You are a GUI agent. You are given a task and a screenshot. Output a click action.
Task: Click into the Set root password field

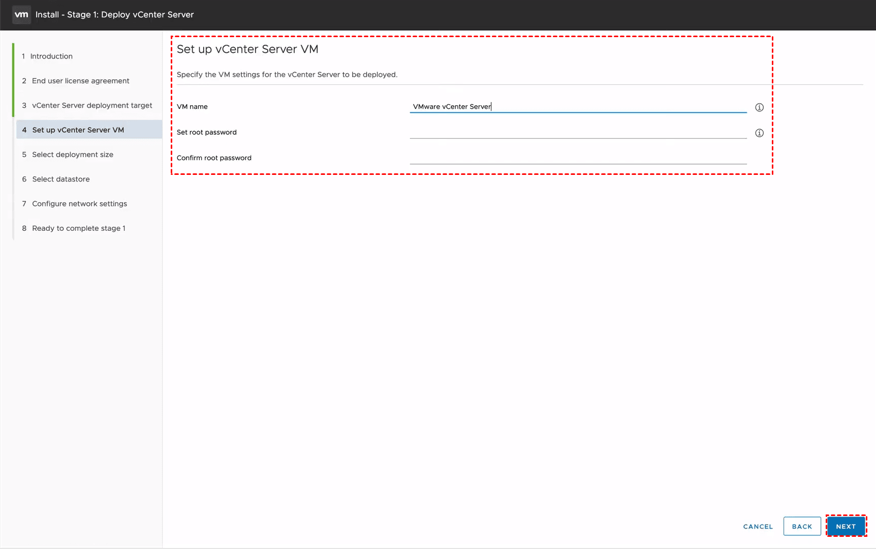coord(578,132)
